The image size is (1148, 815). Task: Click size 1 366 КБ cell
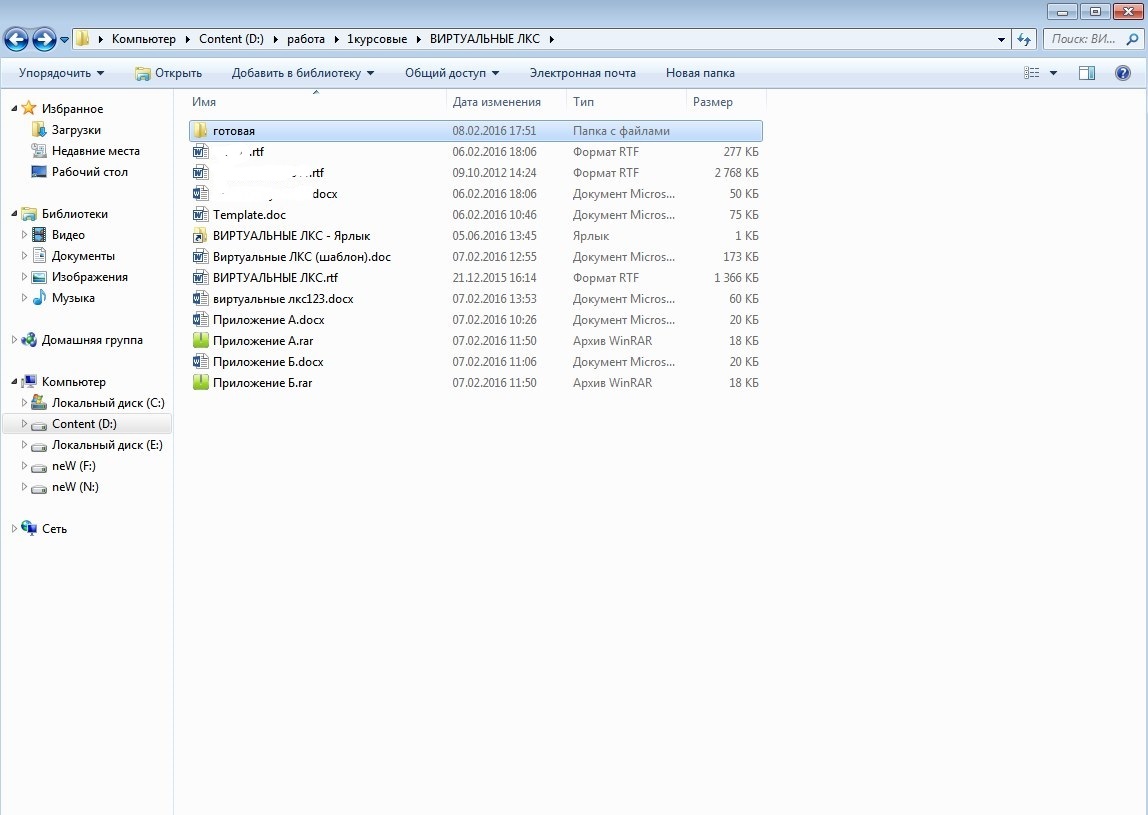click(x=737, y=278)
